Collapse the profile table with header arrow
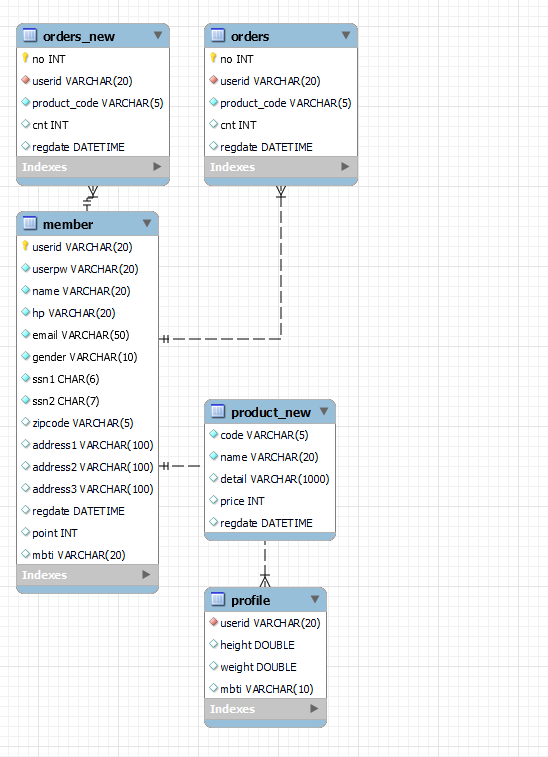Image resolution: width=548 pixels, height=757 pixels. pyautogui.click(x=315, y=599)
